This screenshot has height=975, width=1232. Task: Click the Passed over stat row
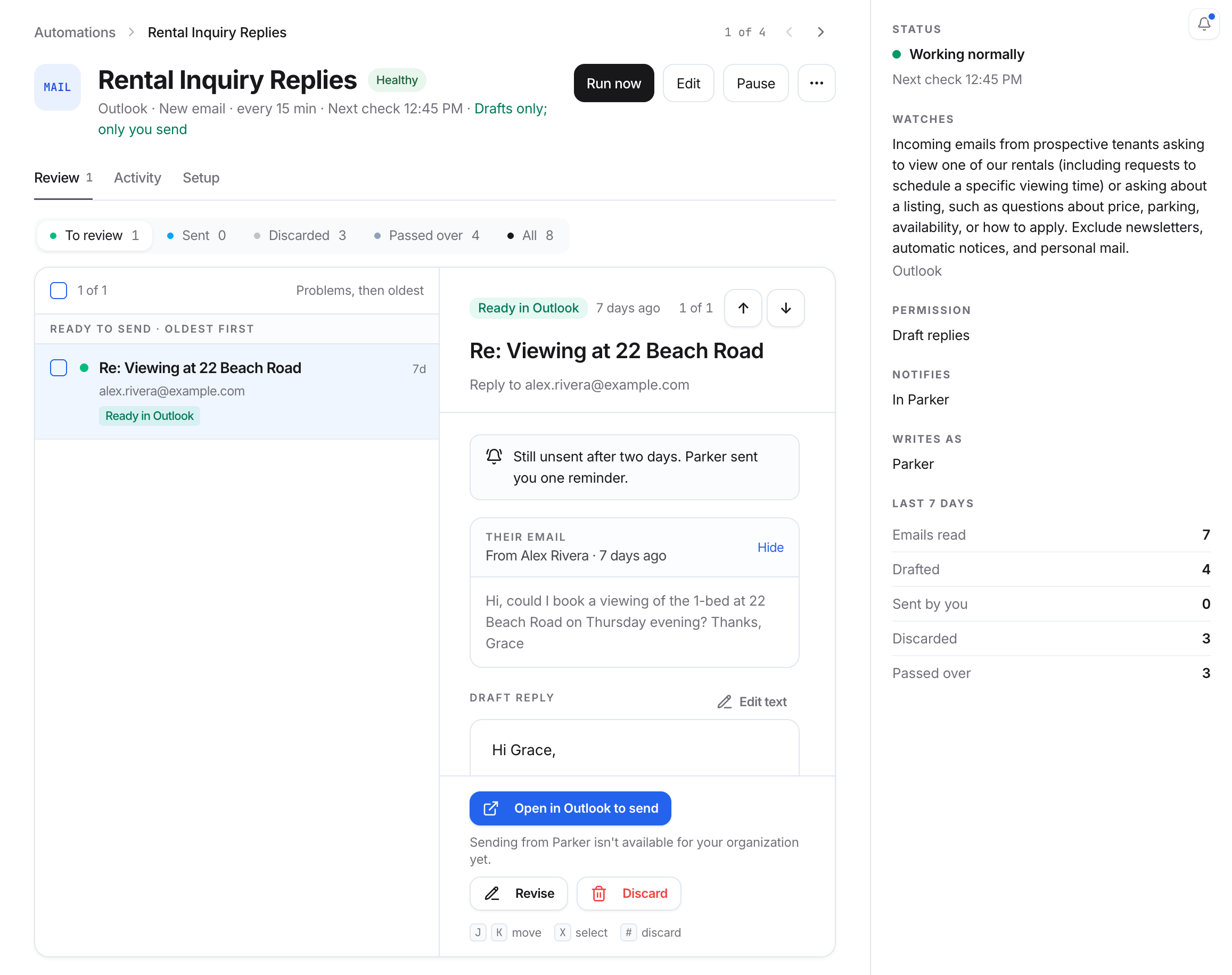(x=1051, y=673)
